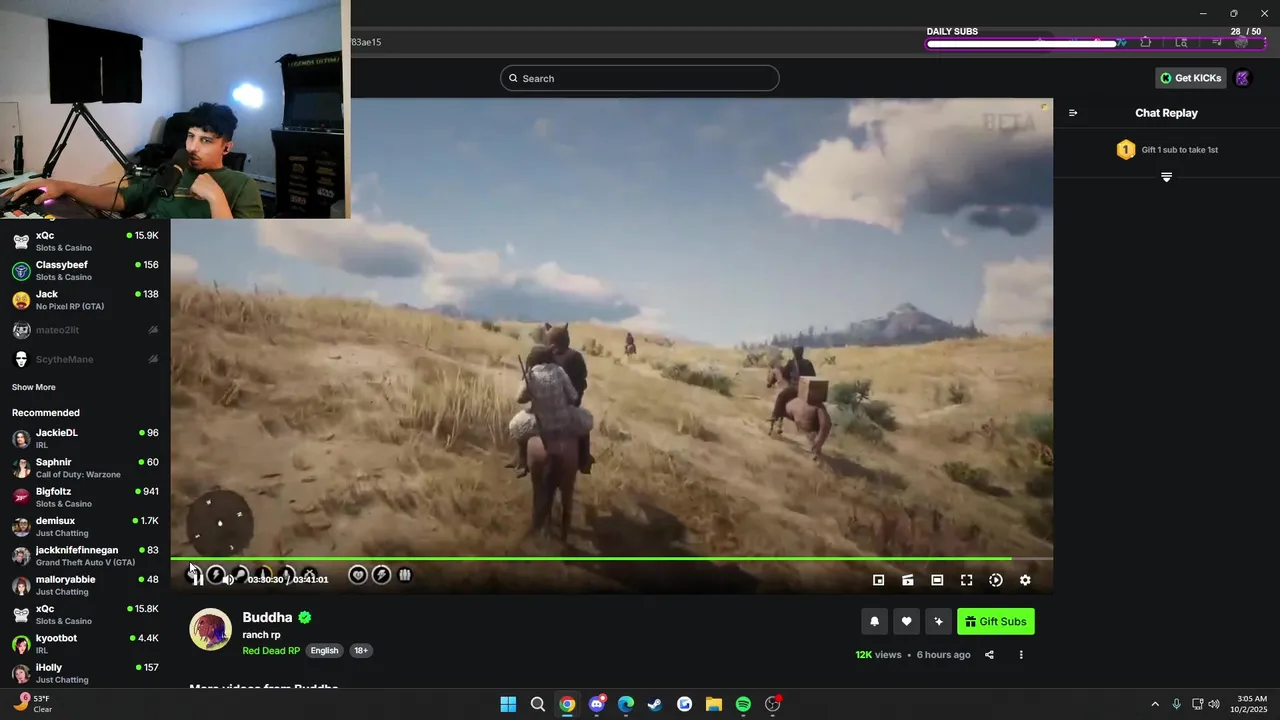Image resolution: width=1280 pixels, height=720 pixels.
Task: Open Discord from the taskbar
Action: (x=597, y=704)
